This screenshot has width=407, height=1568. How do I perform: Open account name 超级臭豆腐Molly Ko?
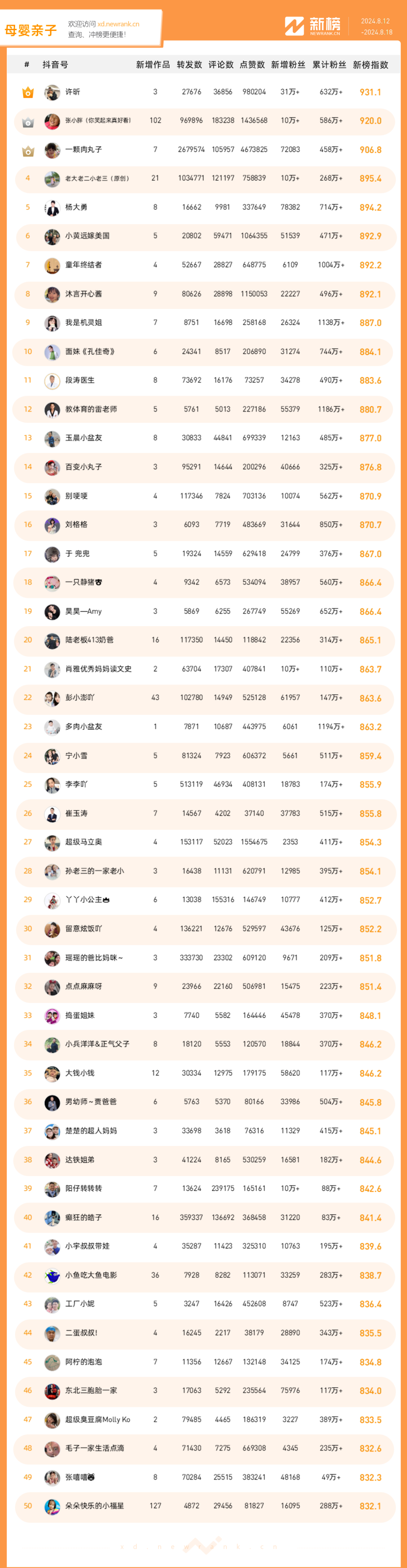(x=98, y=1419)
